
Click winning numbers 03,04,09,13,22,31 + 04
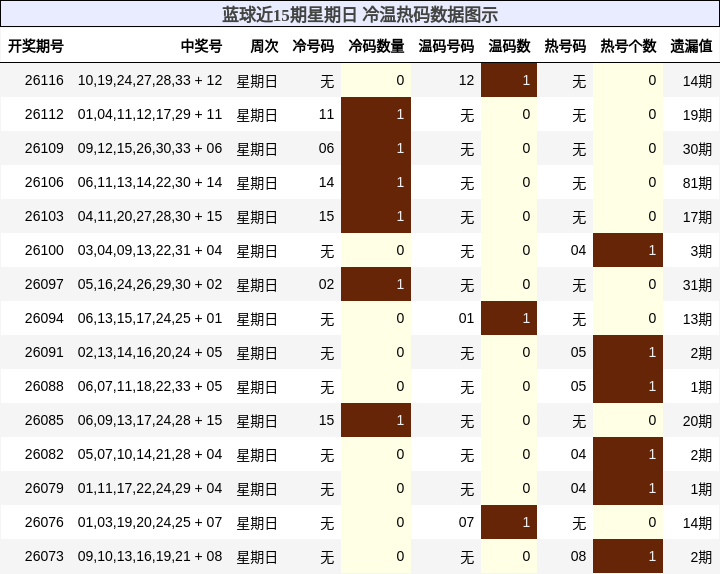[x=150, y=250]
